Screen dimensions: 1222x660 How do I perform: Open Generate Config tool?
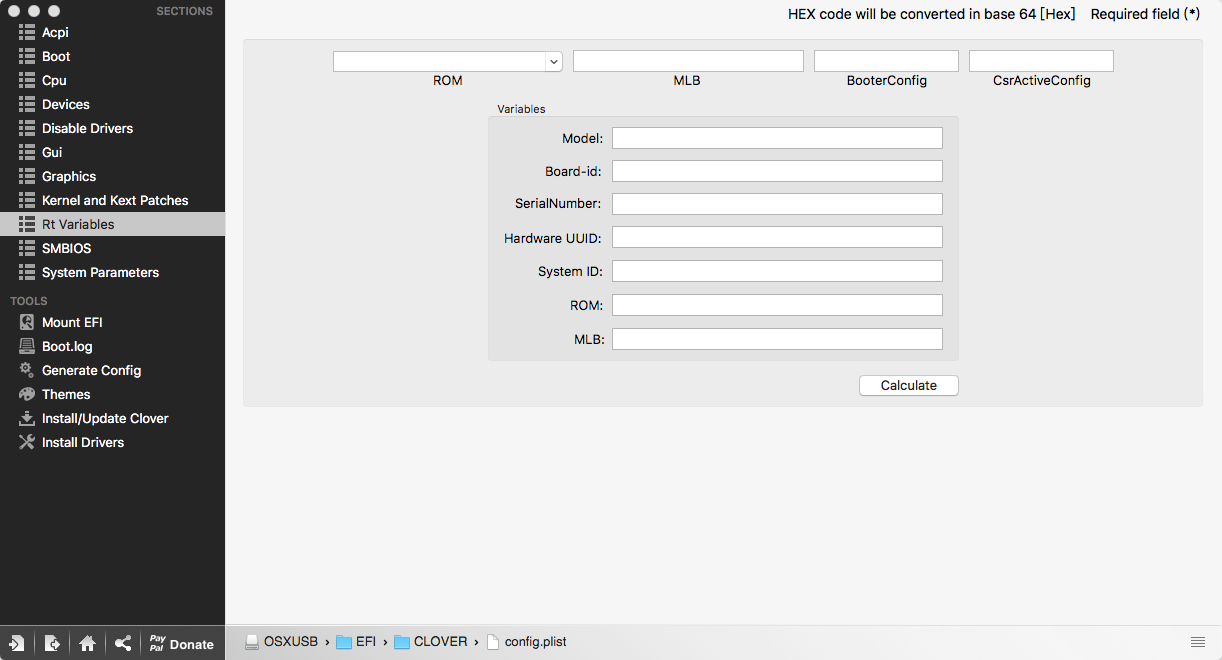(91, 370)
